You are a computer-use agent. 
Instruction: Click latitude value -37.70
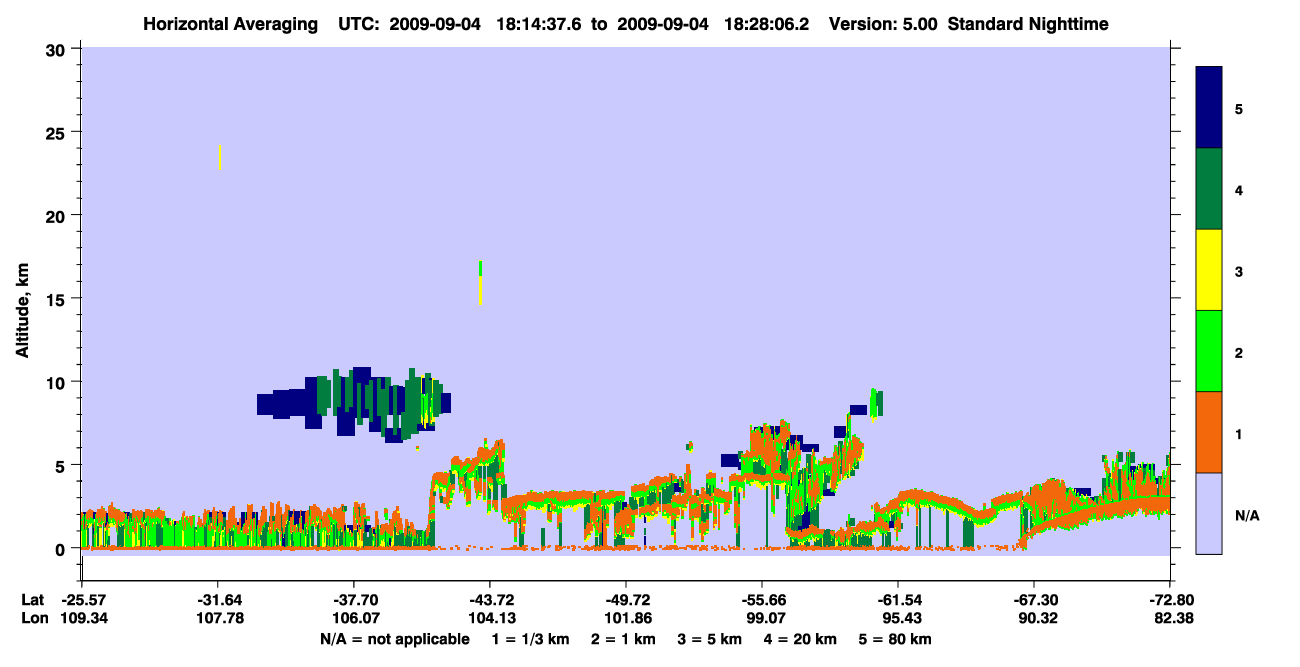pyautogui.click(x=354, y=600)
